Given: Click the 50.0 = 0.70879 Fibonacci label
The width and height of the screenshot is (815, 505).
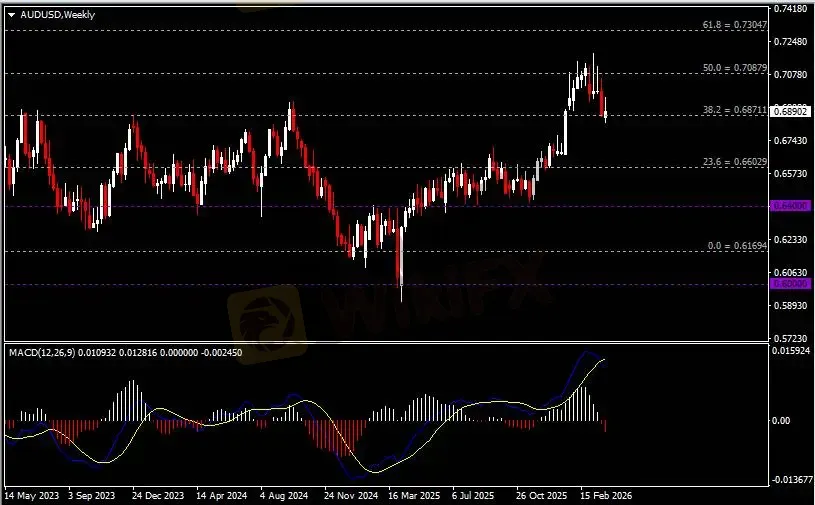Looking at the screenshot, I should [734, 67].
